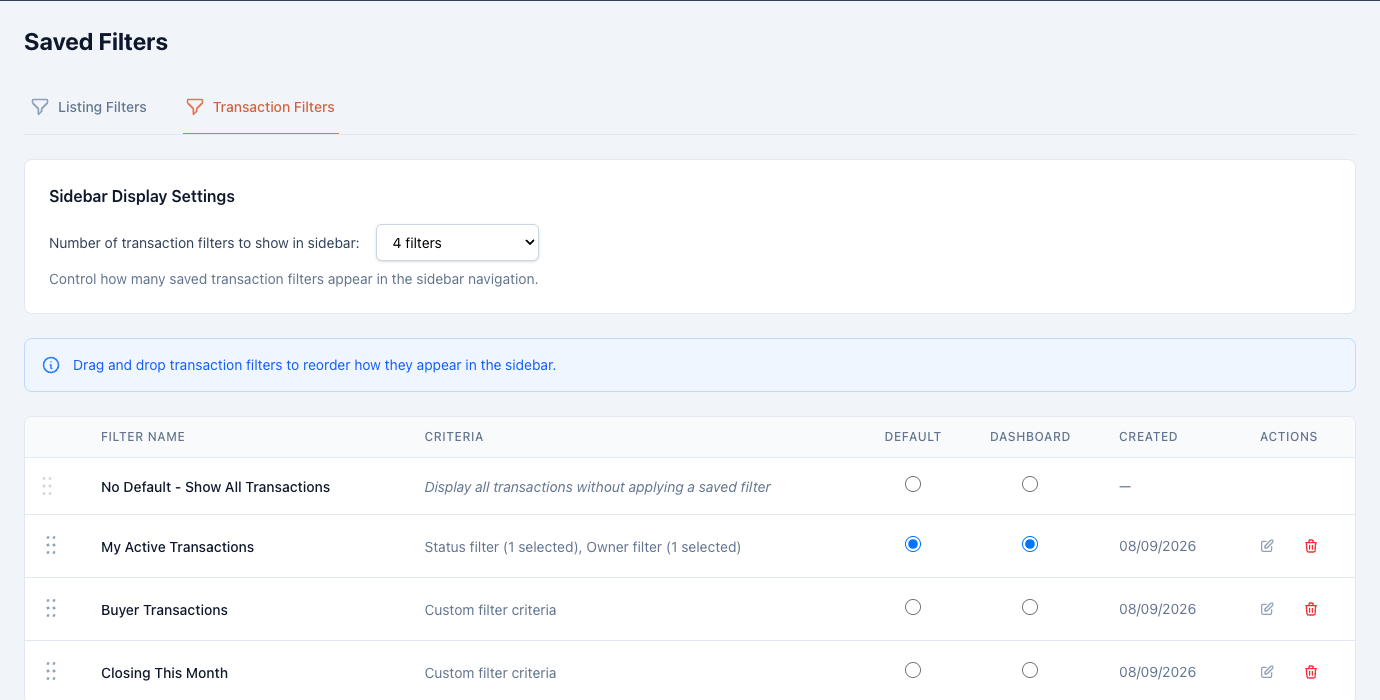1380x700 pixels.
Task: Click the Closing This Month filter name
Action: click(x=164, y=673)
